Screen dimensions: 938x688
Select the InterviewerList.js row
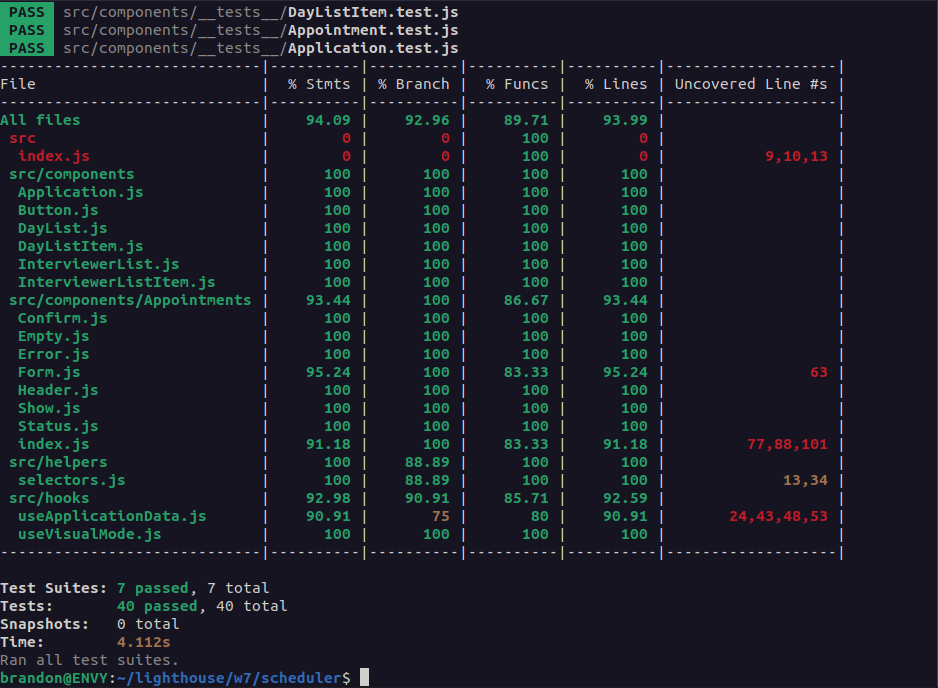click(99, 264)
